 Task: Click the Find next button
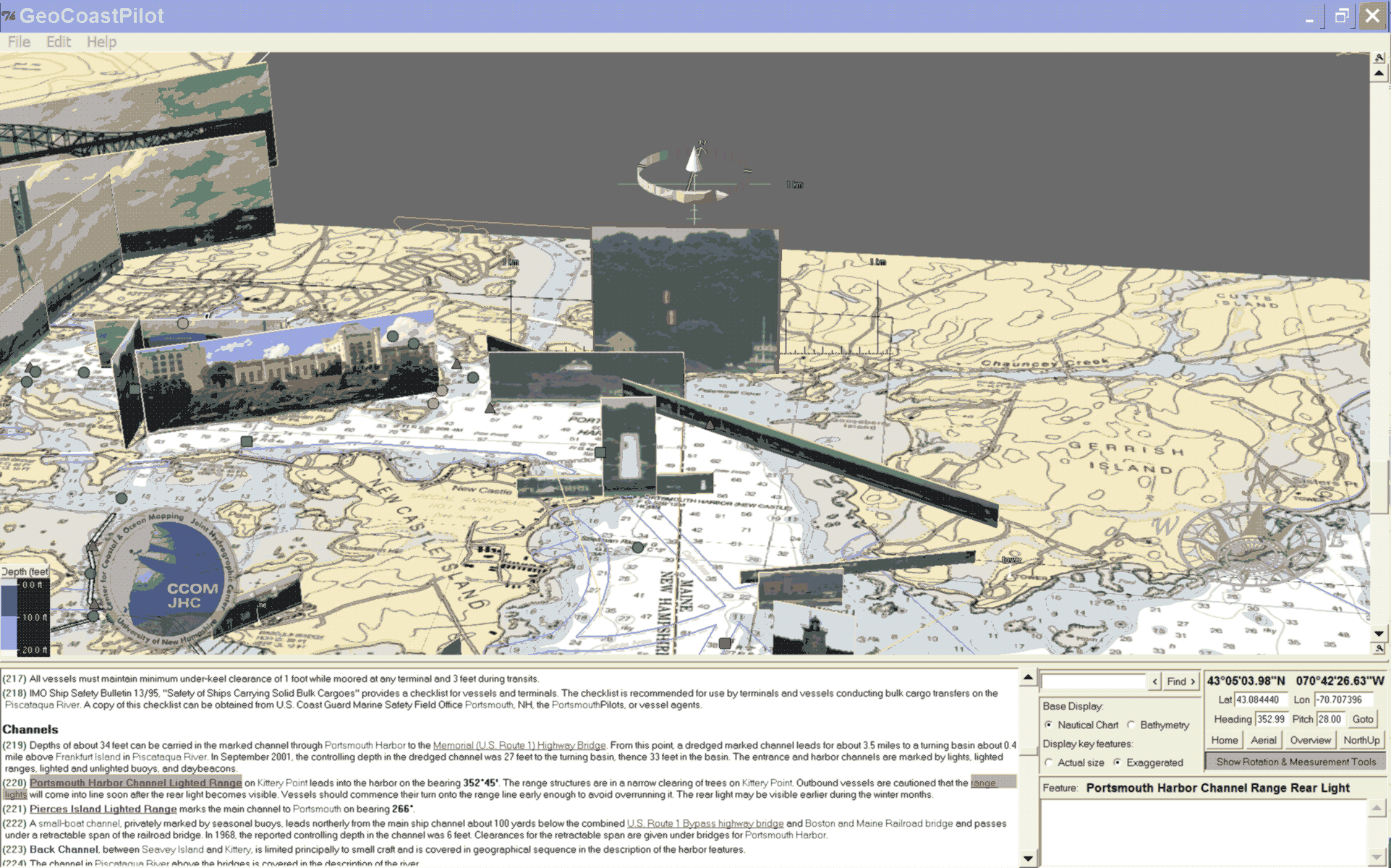(x=1181, y=681)
